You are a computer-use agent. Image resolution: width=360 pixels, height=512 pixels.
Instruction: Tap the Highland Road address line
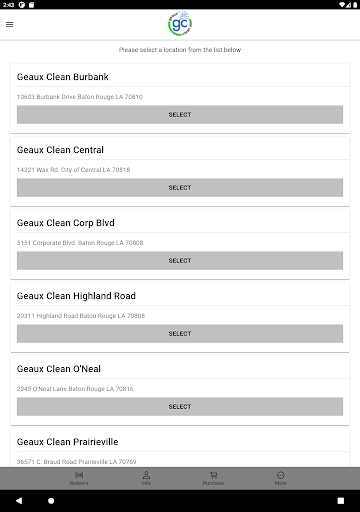81,316
